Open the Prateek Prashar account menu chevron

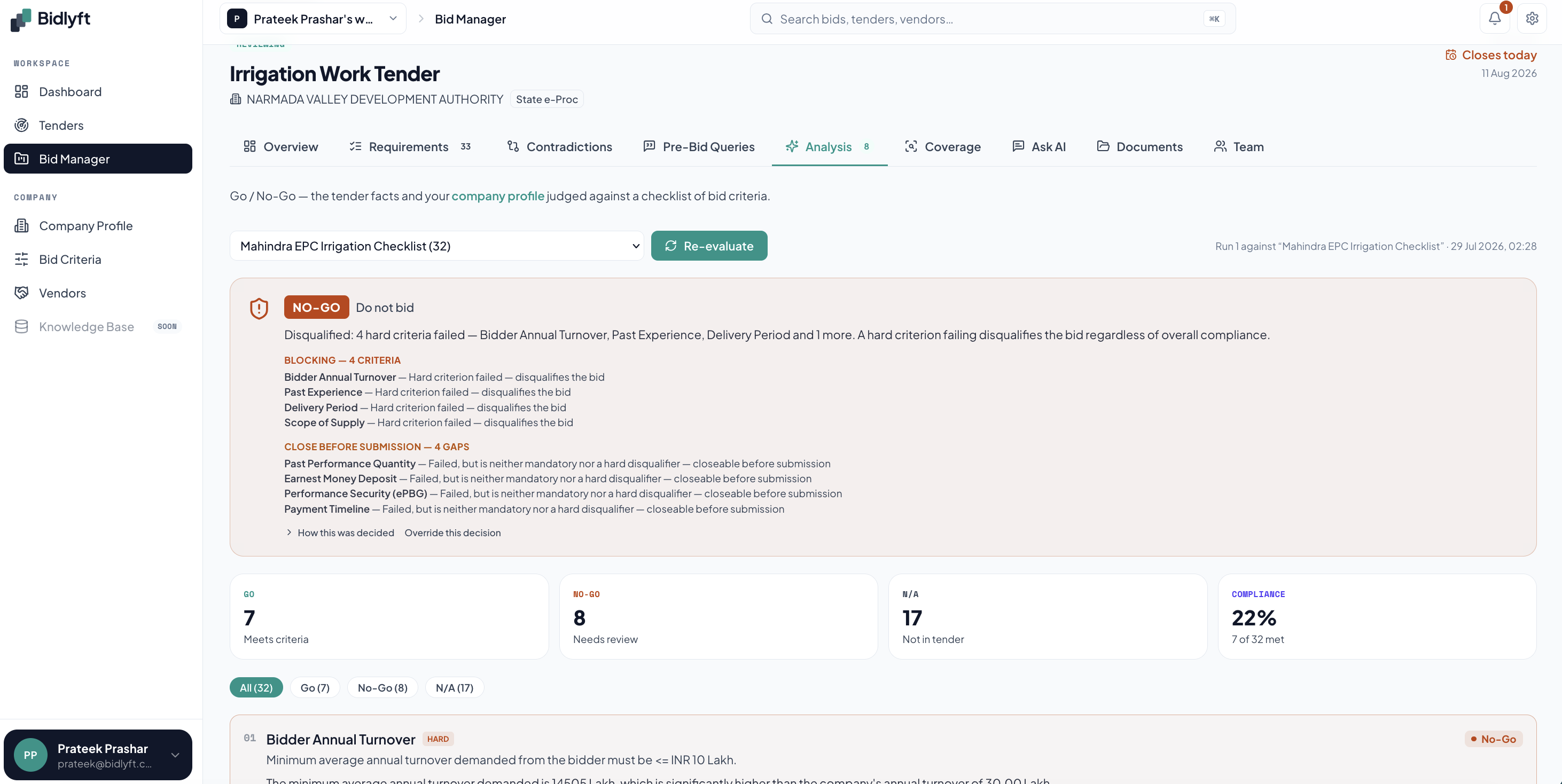[175, 755]
